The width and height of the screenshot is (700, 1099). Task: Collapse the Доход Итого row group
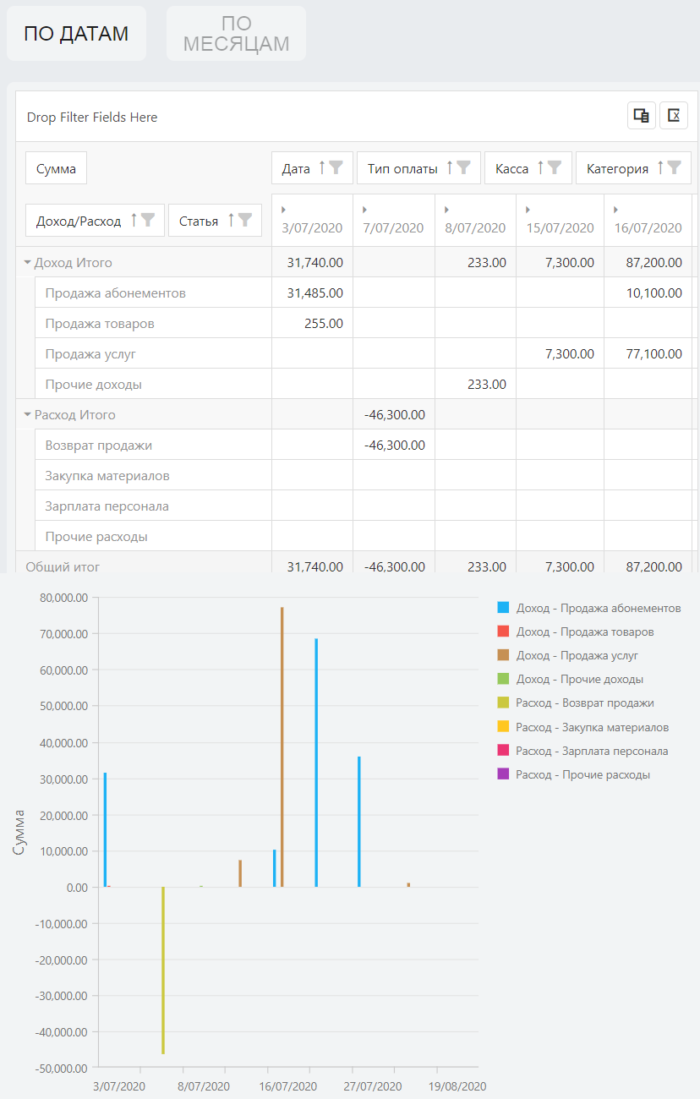click(x=27, y=263)
